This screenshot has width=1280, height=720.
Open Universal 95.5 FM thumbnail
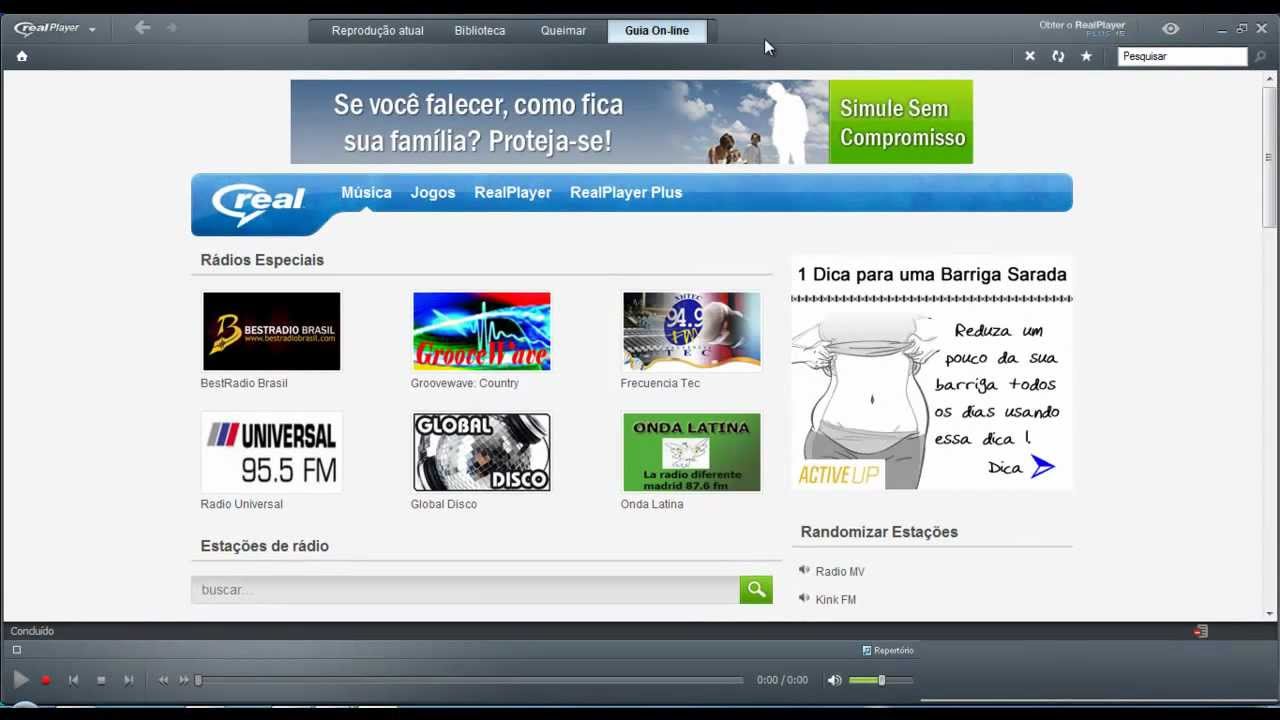click(x=272, y=452)
